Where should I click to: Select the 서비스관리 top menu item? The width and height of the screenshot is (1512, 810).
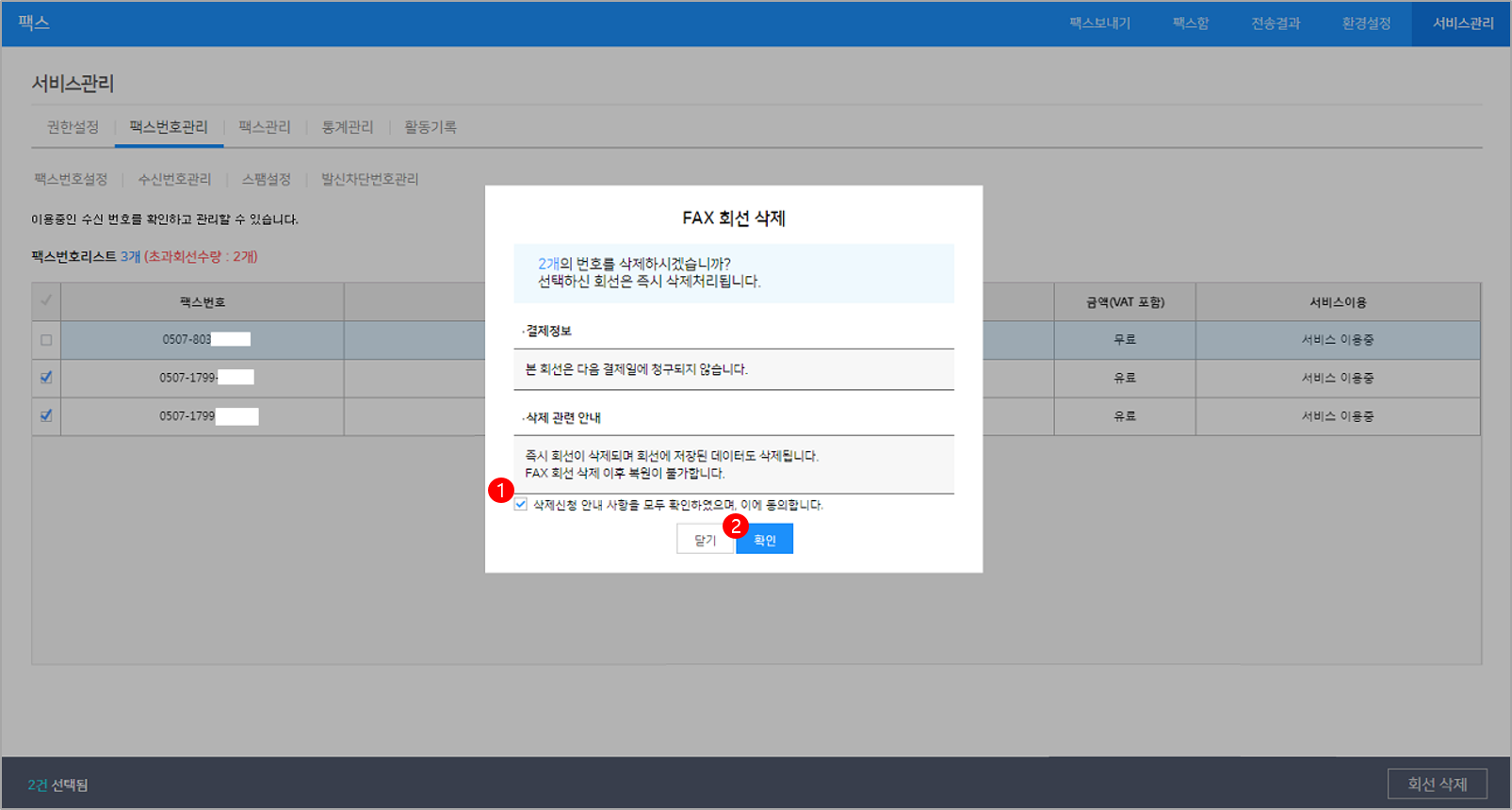[1462, 24]
